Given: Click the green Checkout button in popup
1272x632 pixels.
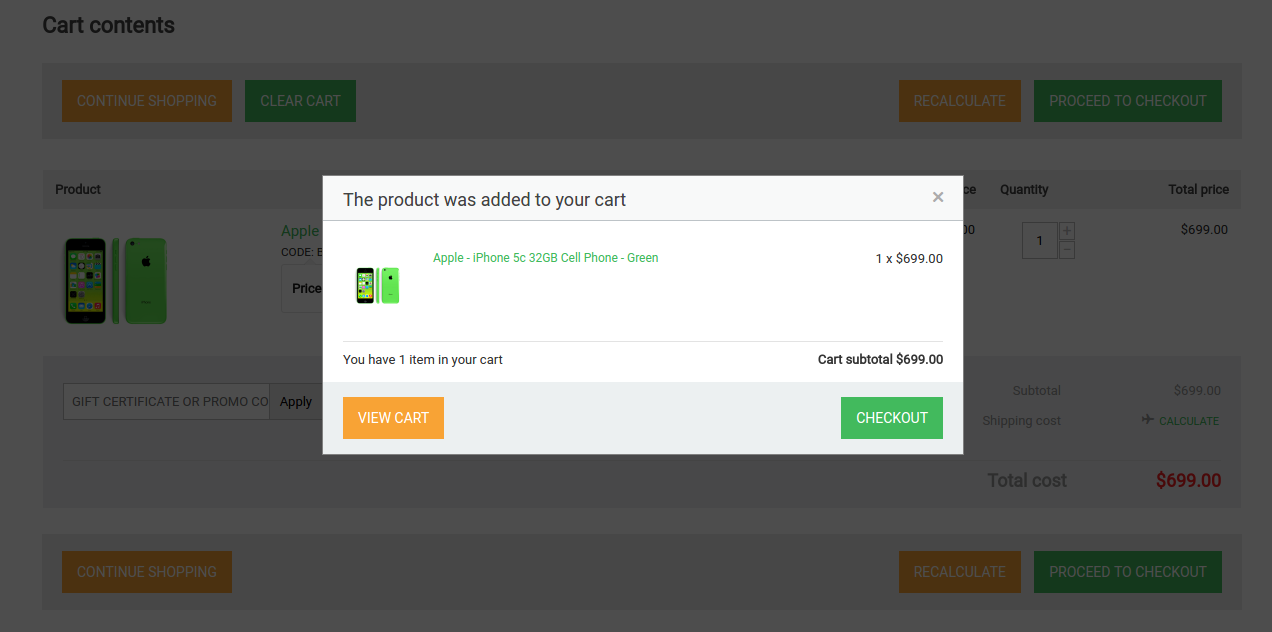Looking at the screenshot, I should [892, 418].
